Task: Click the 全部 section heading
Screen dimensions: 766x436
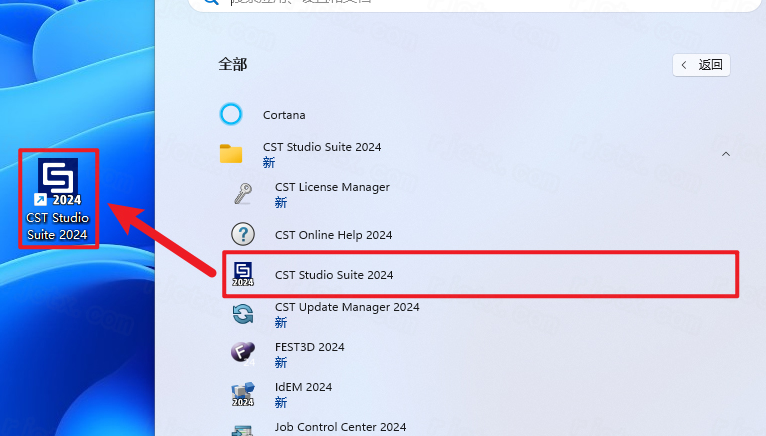Action: click(x=233, y=65)
